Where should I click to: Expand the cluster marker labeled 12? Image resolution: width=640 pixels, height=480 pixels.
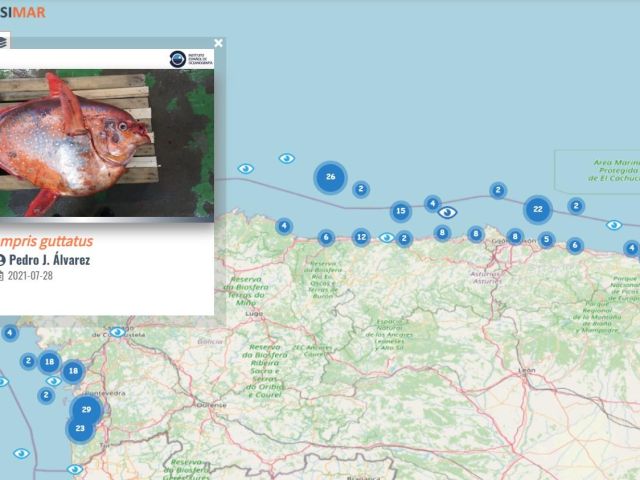361,237
